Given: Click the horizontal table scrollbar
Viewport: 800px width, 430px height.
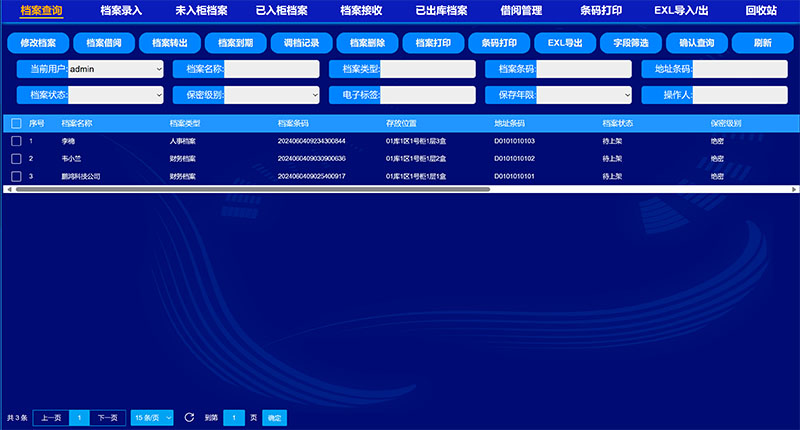Looking at the screenshot, I should point(250,188).
